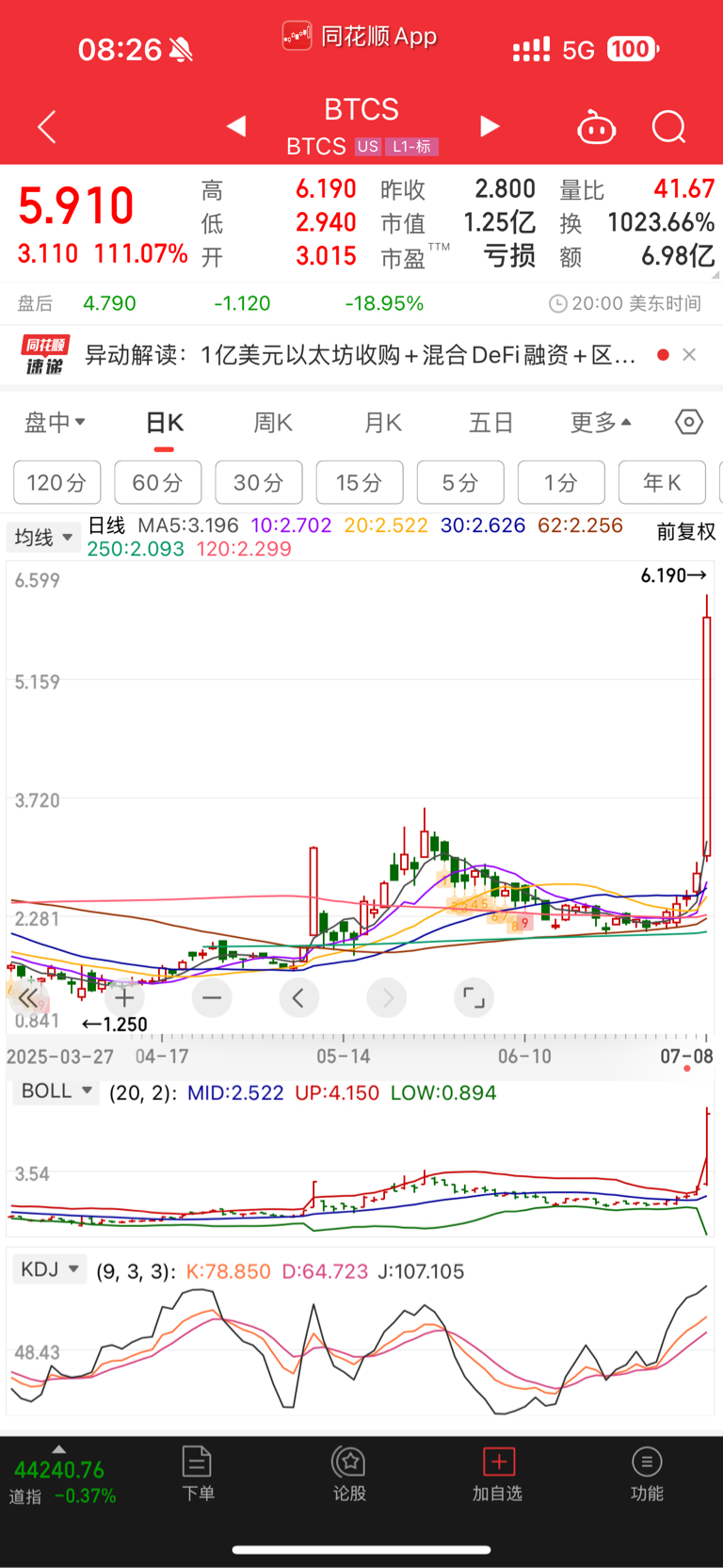723x1568 pixels.
Task: Choose the 1分 period button
Action: [561, 483]
